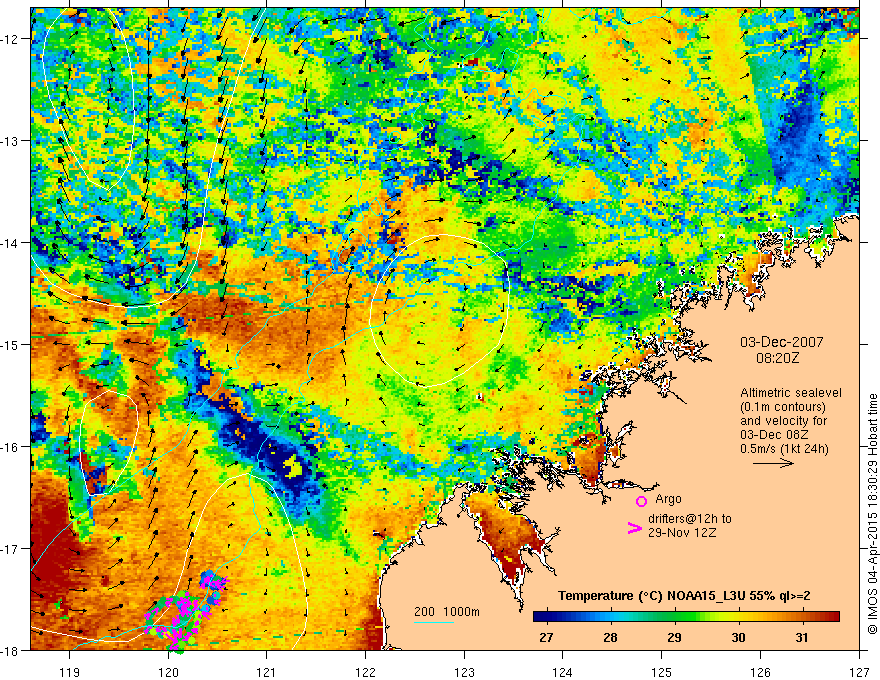Click the longitude axis label '119'
Viewport: 880px width, 680px height.
pos(70,672)
